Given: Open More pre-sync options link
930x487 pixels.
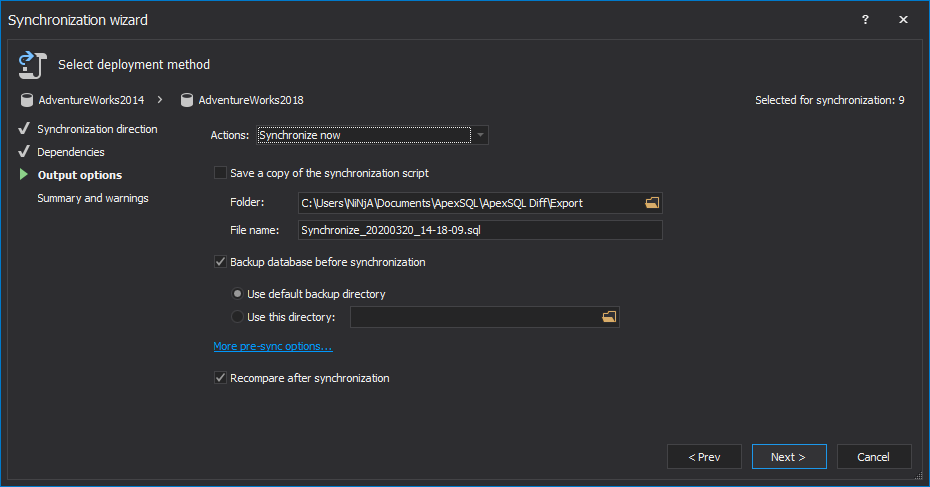Looking at the screenshot, I should pos(272,346).
